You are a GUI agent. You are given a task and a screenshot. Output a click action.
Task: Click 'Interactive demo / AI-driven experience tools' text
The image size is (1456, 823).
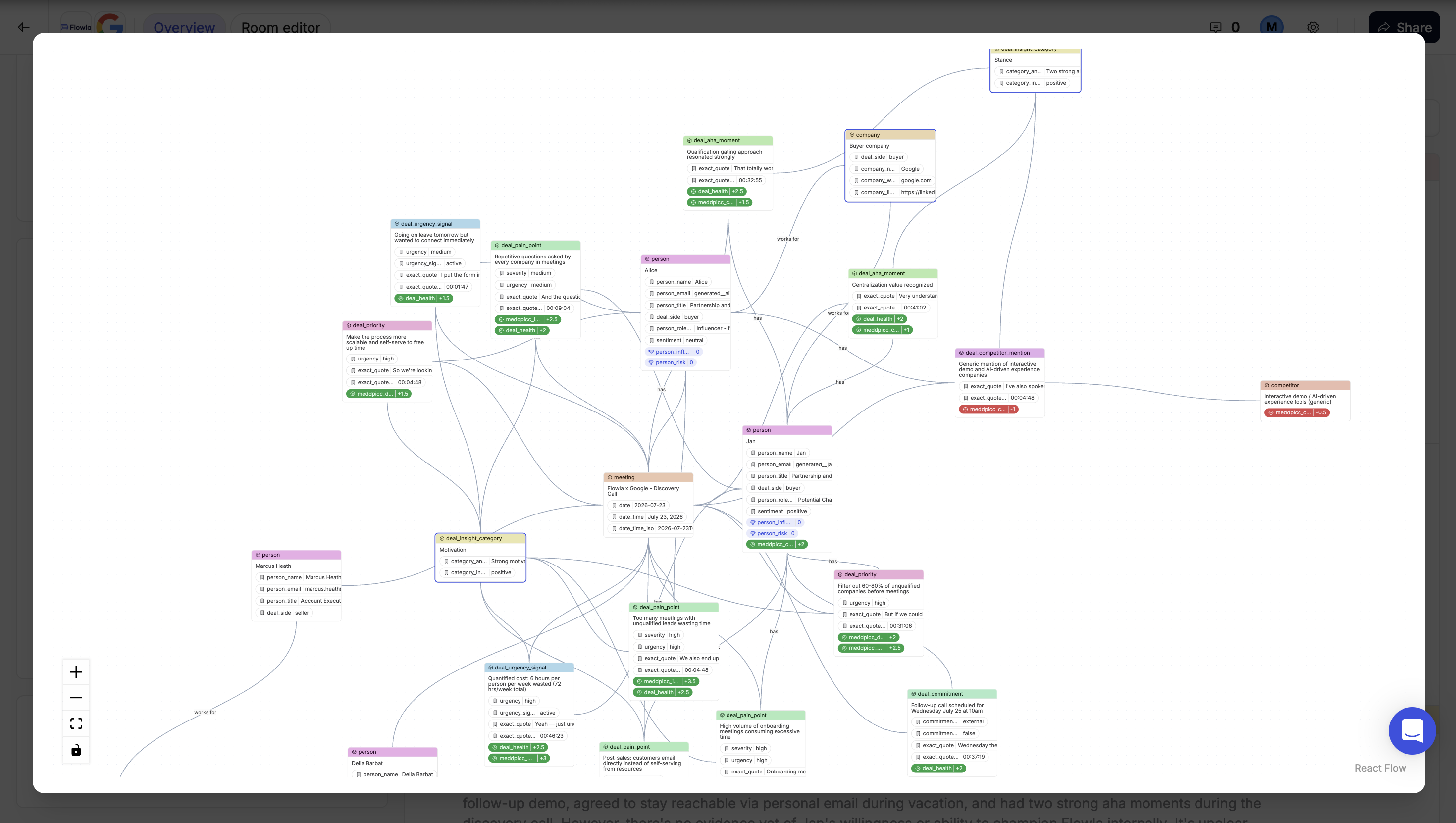point(1300,399)
